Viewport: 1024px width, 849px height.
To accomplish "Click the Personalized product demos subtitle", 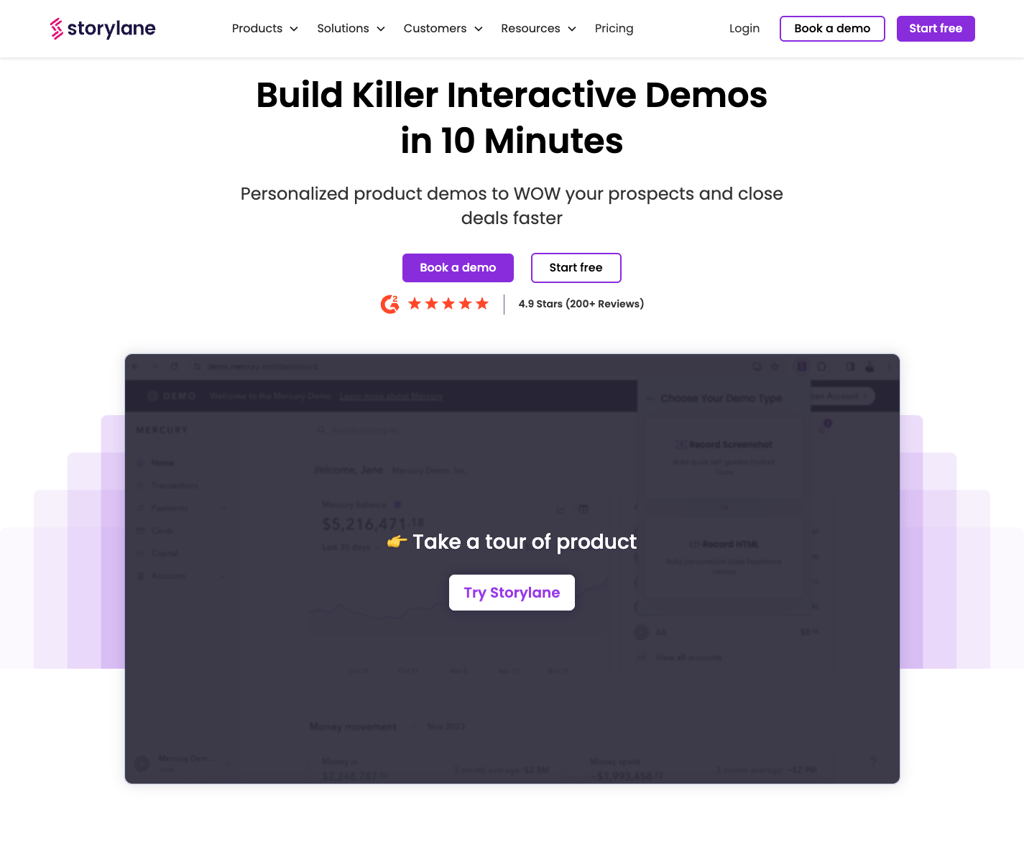I will pos(512,206).
